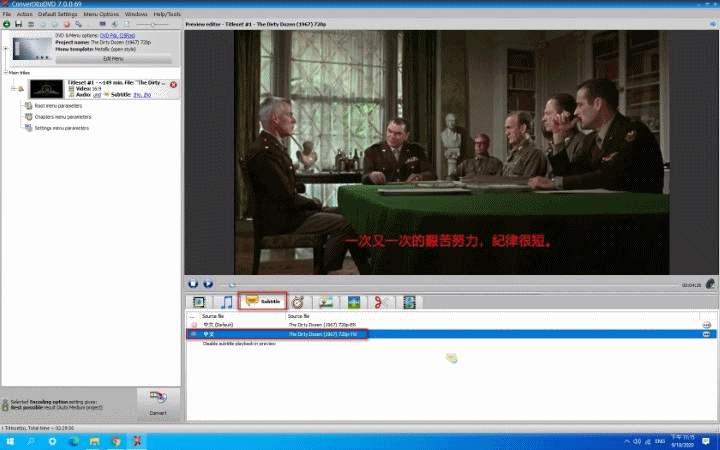Screen dimensions: 720x450
Task: Play the preview video
Action: tap(208, 283)
